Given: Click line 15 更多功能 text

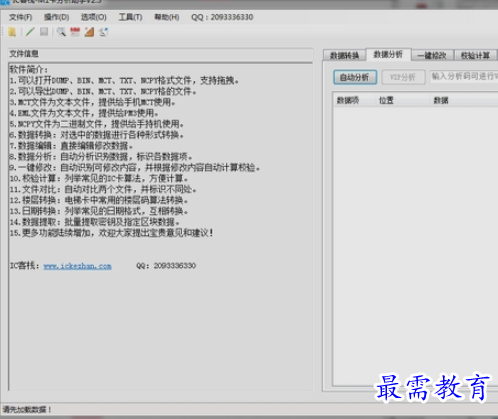Looking at the screenshot, I should tap(111, 233).
